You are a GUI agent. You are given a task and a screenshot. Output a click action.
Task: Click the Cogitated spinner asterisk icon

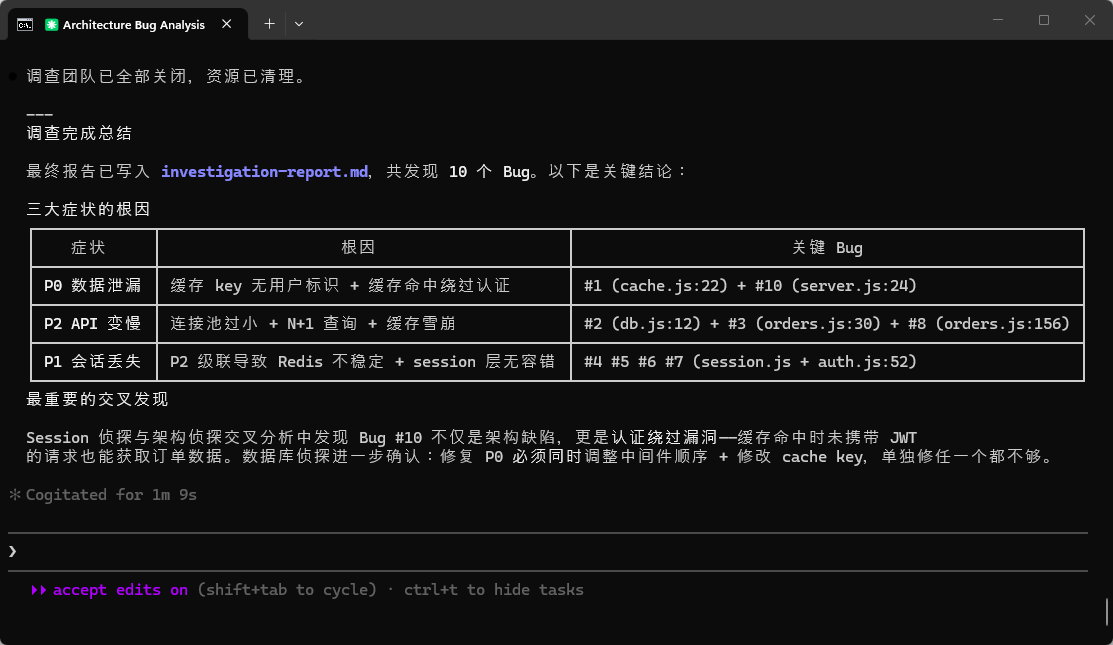[x=14, y=495]
